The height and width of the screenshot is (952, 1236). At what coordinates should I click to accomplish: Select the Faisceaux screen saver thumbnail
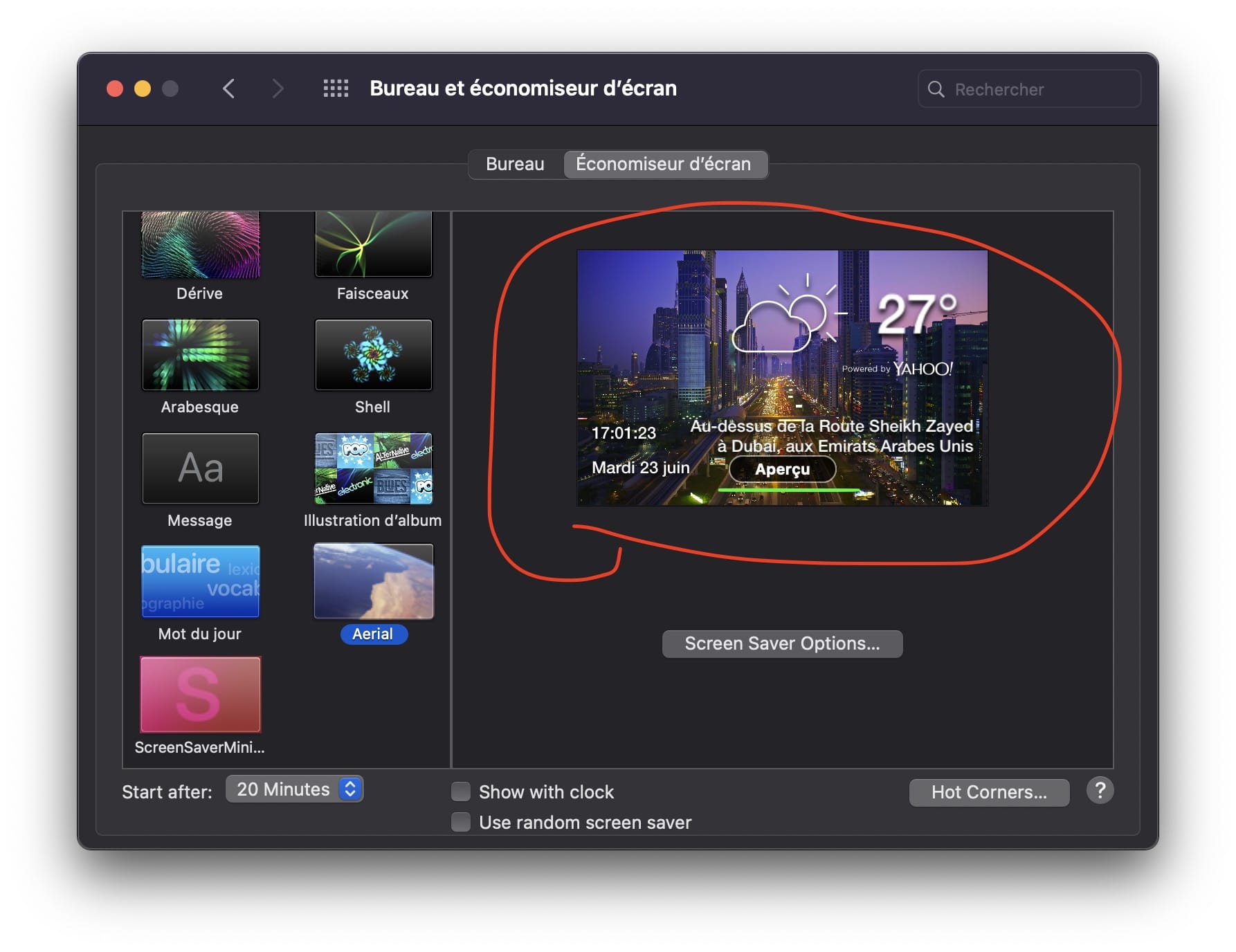click(x=374, y=244)
